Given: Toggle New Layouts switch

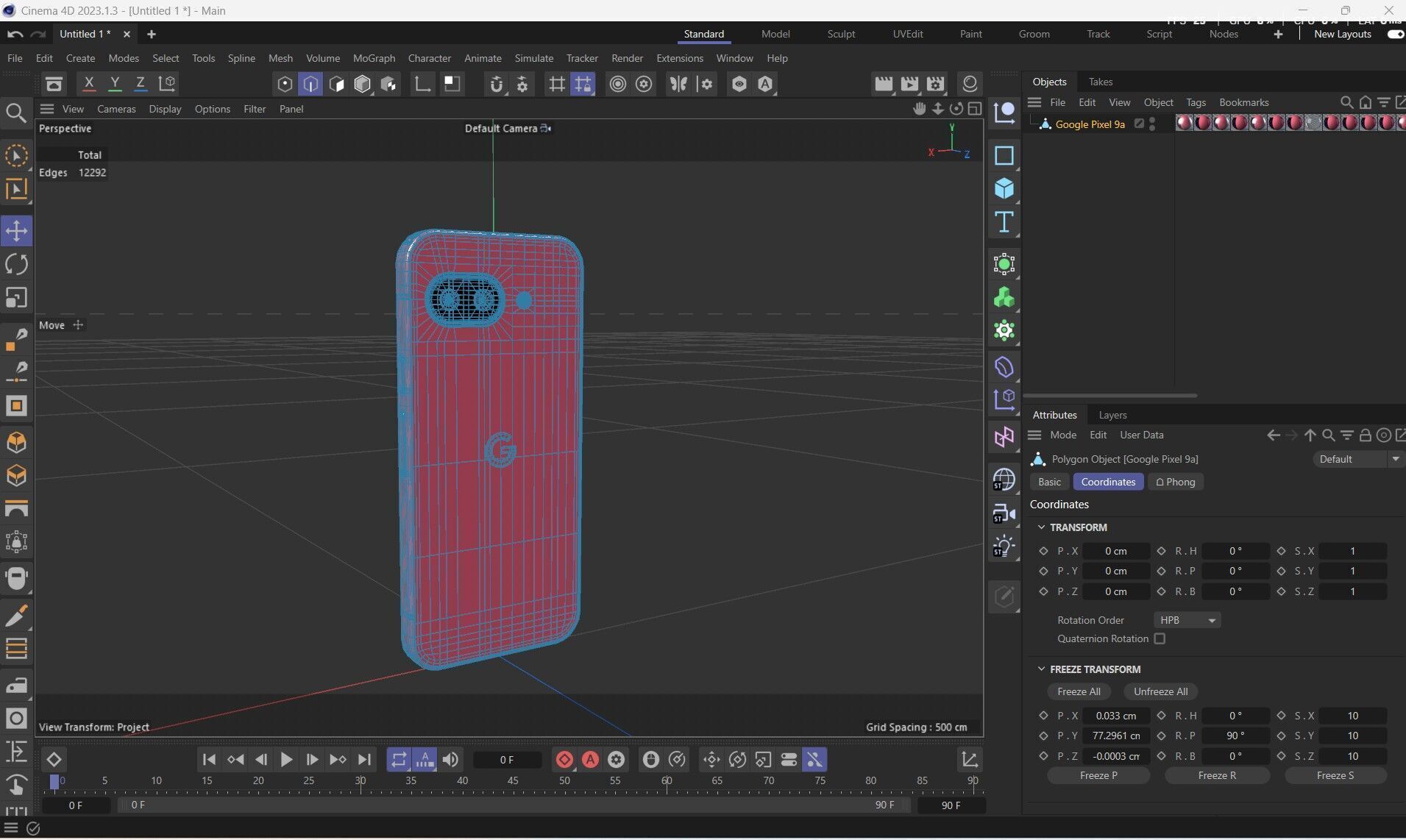Looking at the screenshot, I should [x=1396, y=34].
